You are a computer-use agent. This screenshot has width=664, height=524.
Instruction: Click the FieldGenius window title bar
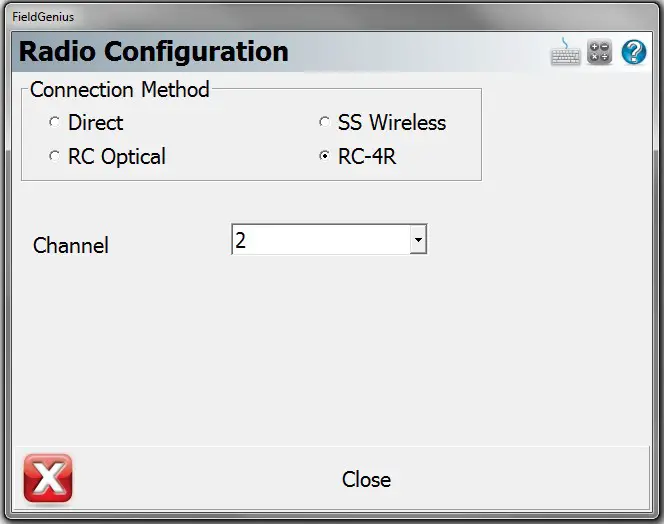click(x=300, y=16)
